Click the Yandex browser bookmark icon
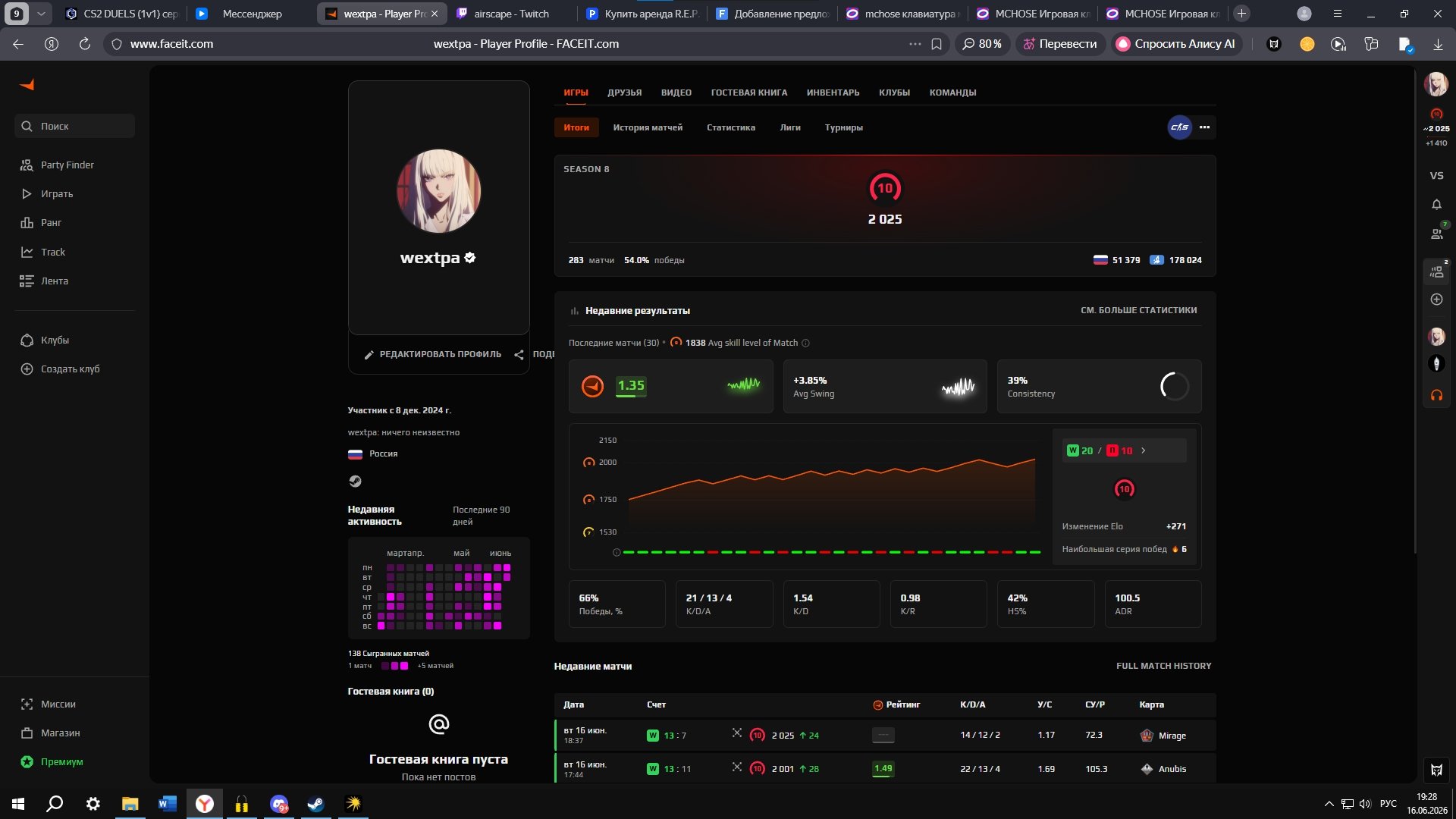Viewport: 1456px width, 819px height. click(937, 44)
